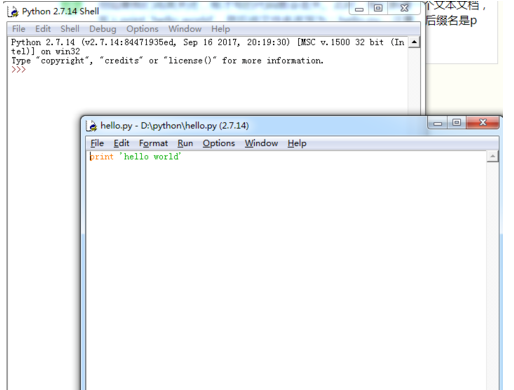514x390 pixels.
Task: Click the >>> prompt in Python Shell
Action: point(19,70)
